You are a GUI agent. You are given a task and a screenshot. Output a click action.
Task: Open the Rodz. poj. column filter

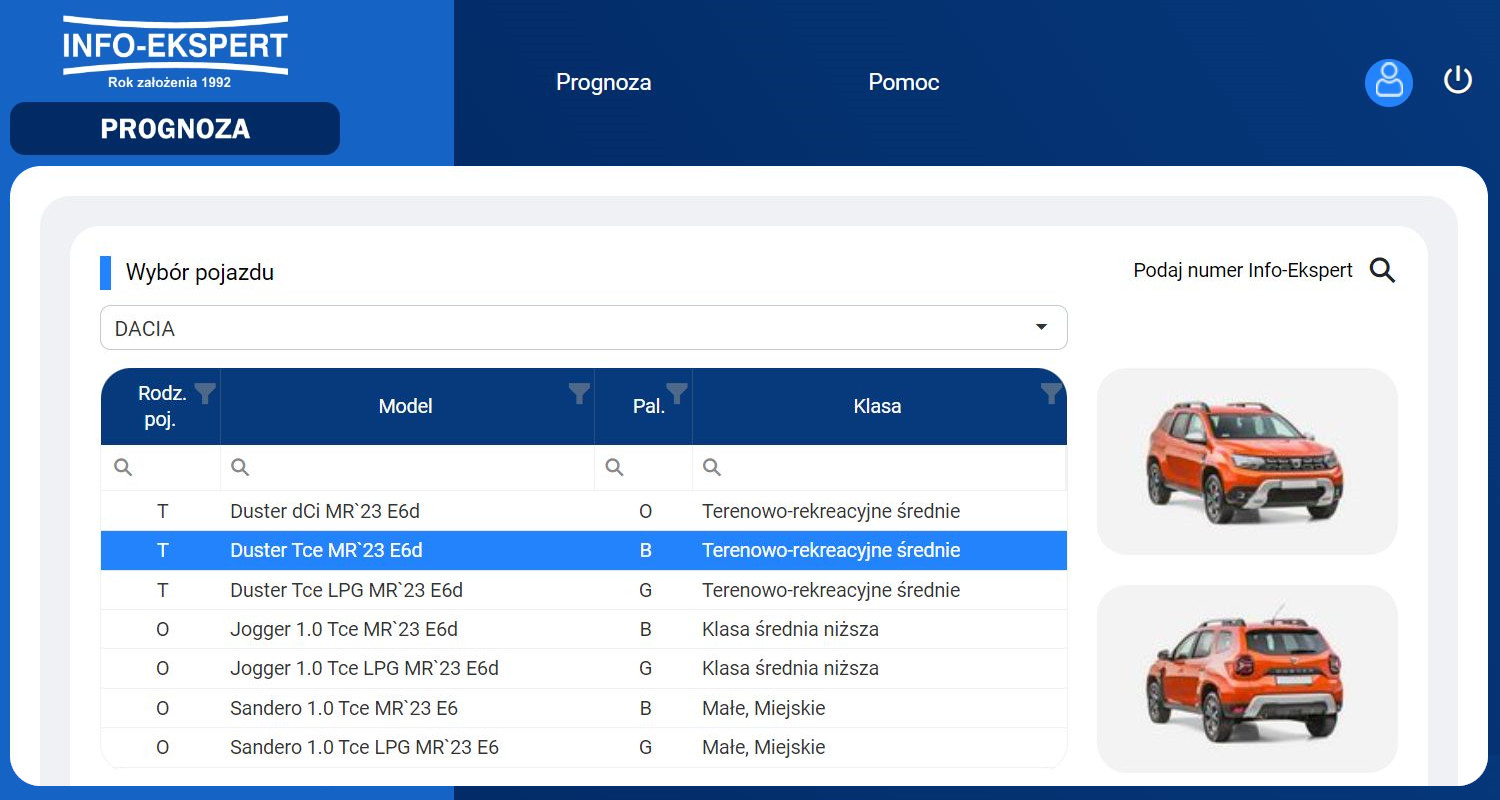coord(205,393)
